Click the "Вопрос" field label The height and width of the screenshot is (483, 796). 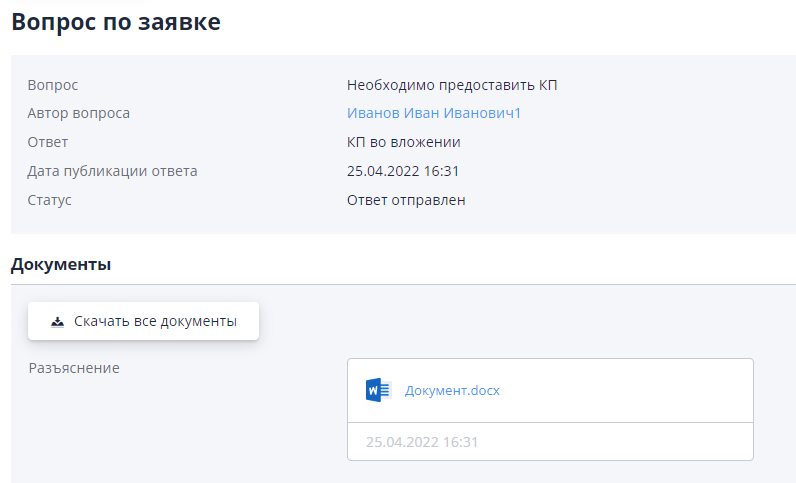click(53, 85)
